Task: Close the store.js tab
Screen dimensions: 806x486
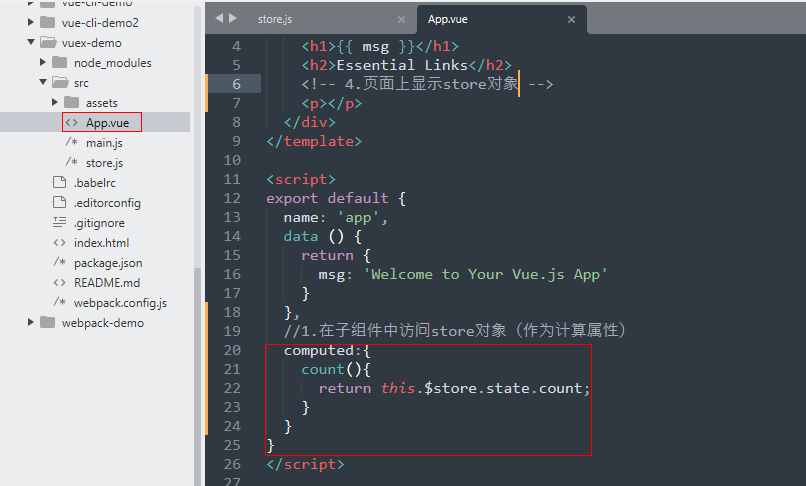Action: 401,20
